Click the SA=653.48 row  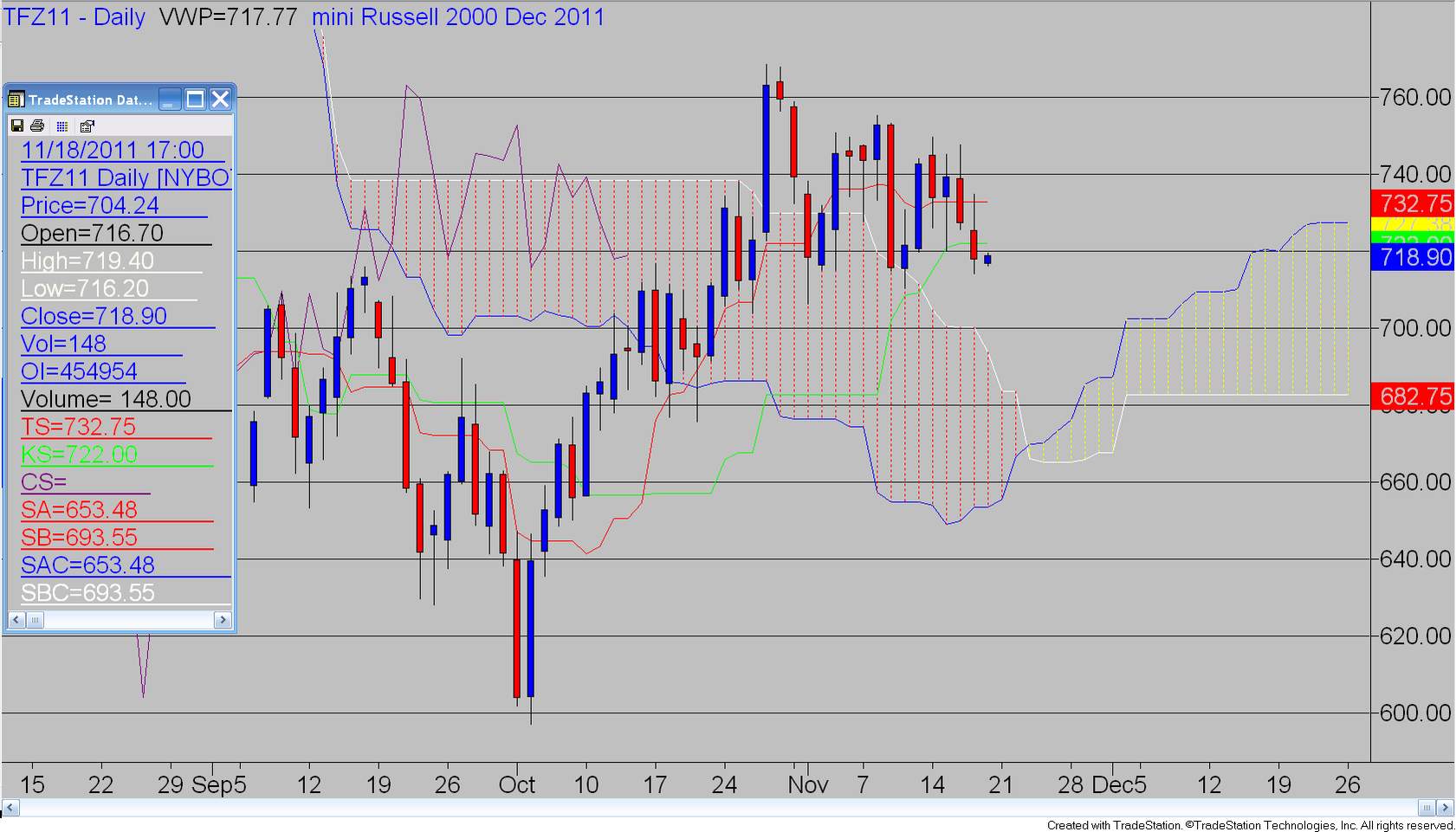tap(116, 510)
